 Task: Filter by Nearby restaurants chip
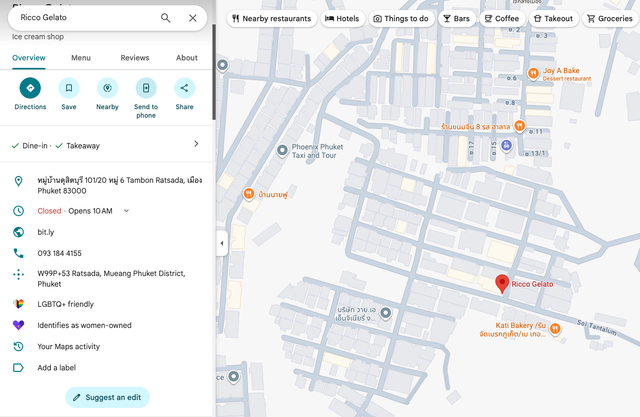point(272,19)
